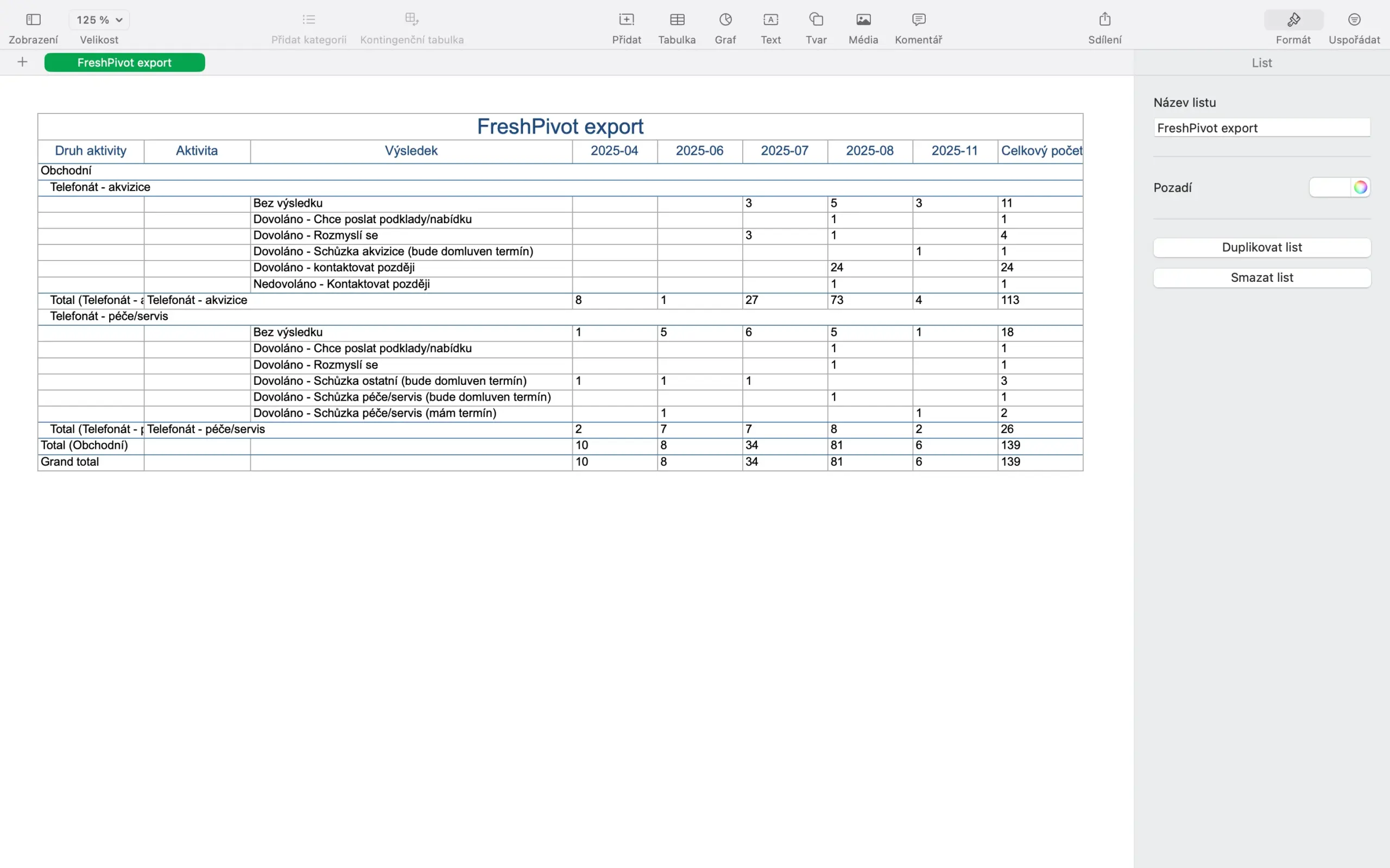1390x868 pixels.
Task: Add a text box via Text icon
Action: (770, 20)
